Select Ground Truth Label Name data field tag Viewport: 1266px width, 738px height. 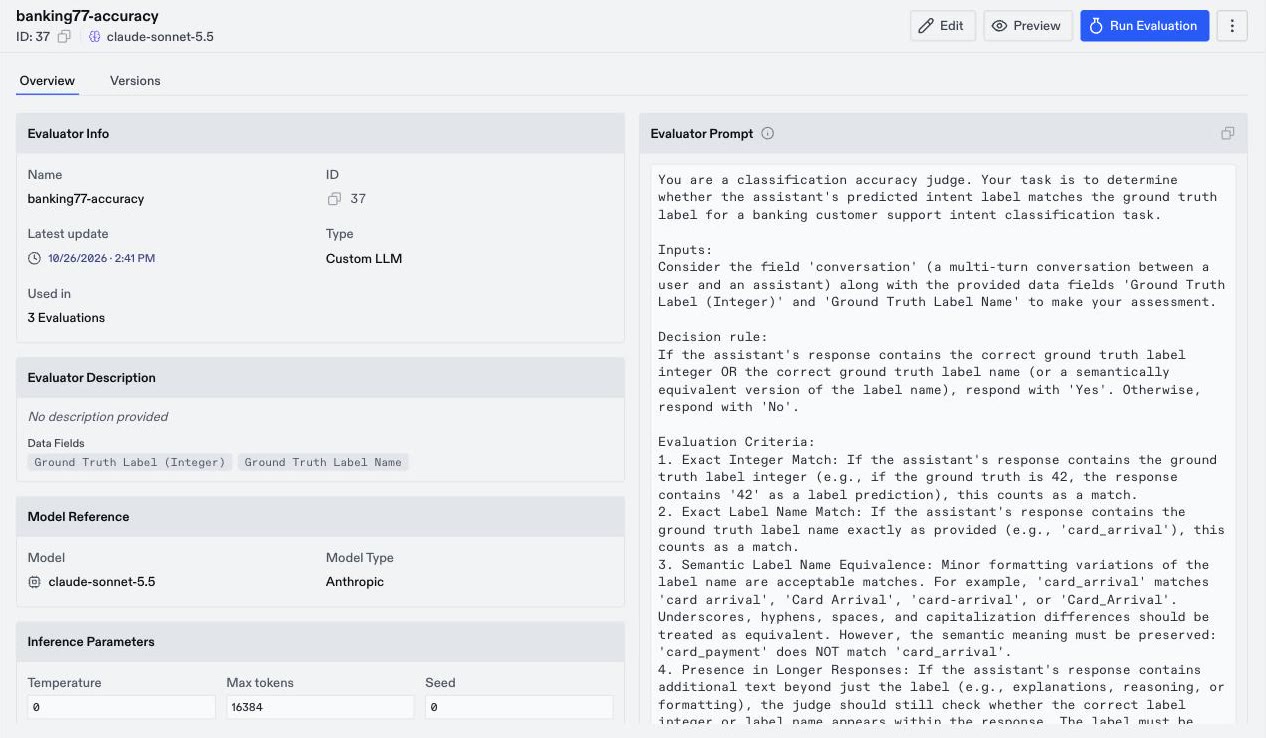click(x=323, y=462)
